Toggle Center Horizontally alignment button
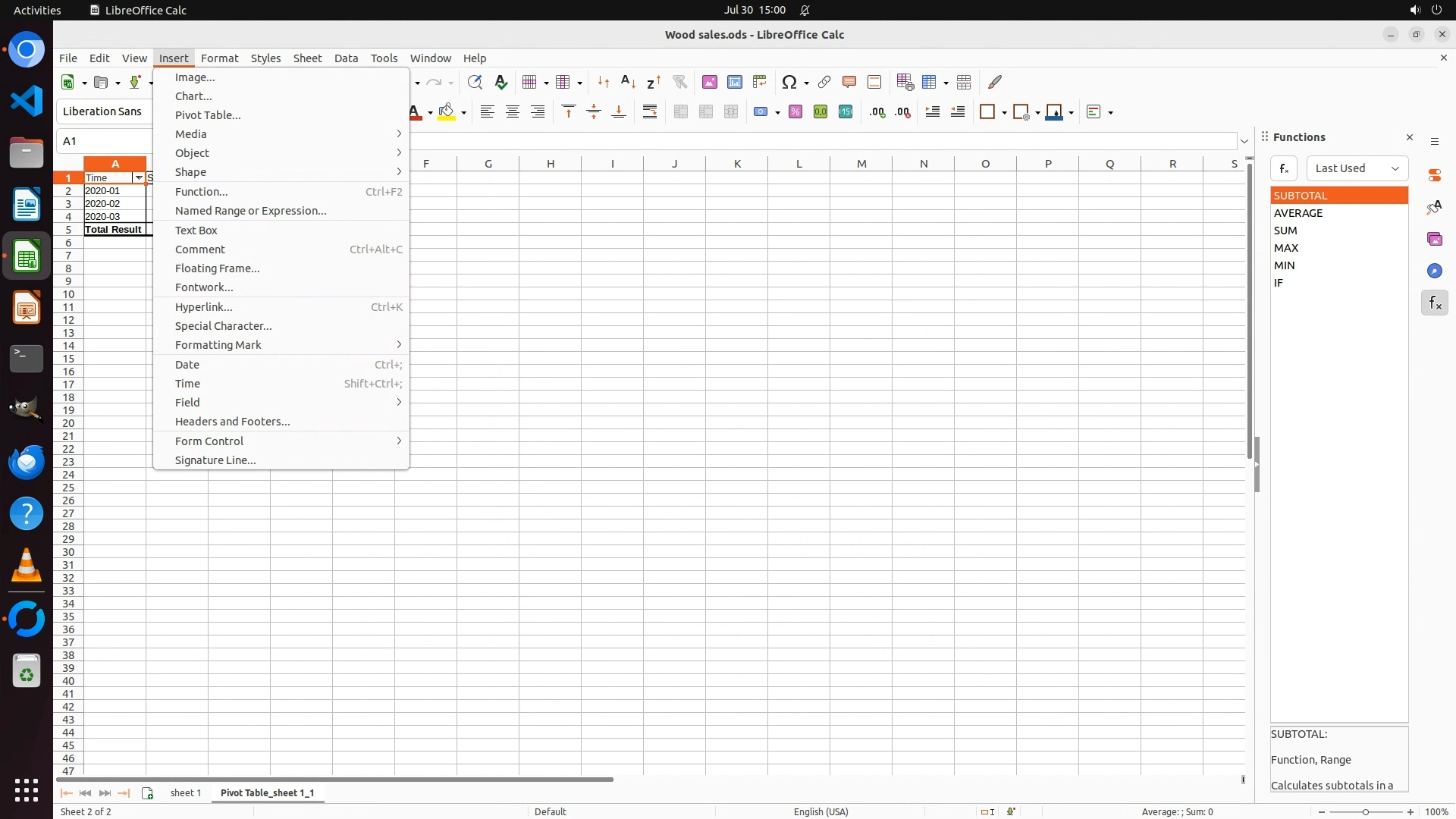 tap(513, 112)
